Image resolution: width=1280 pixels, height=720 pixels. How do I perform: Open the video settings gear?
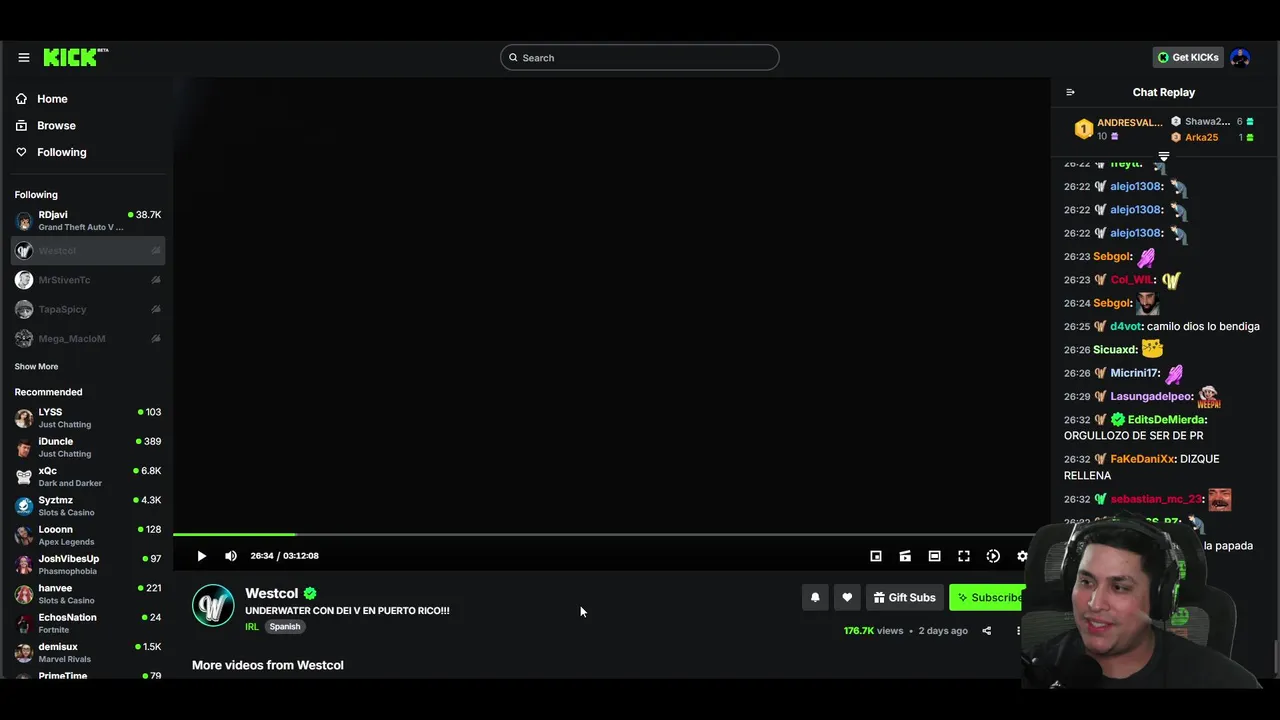[x=1022, y=556]
